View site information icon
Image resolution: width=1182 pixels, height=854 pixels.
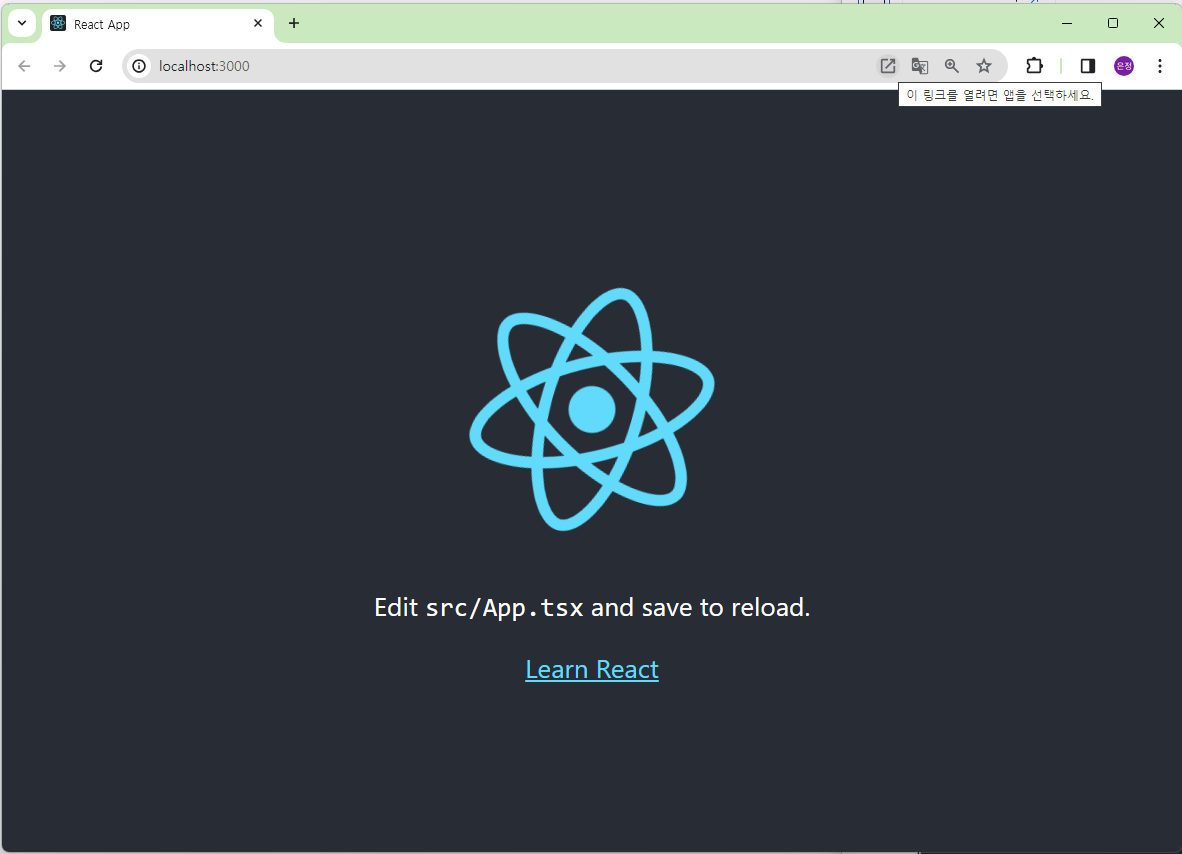139,66
